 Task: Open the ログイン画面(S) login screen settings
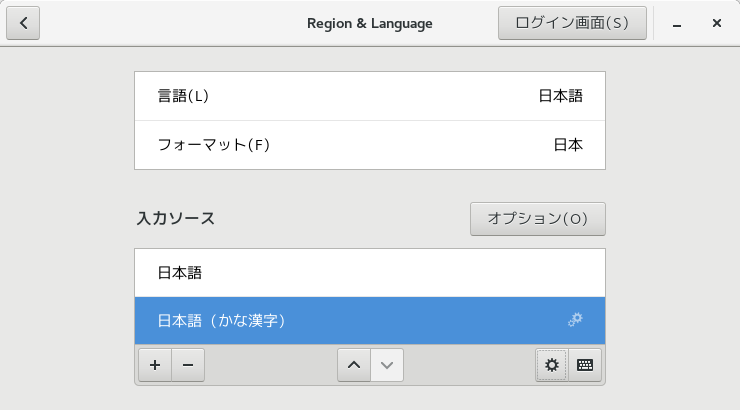(x=572, y=23)
